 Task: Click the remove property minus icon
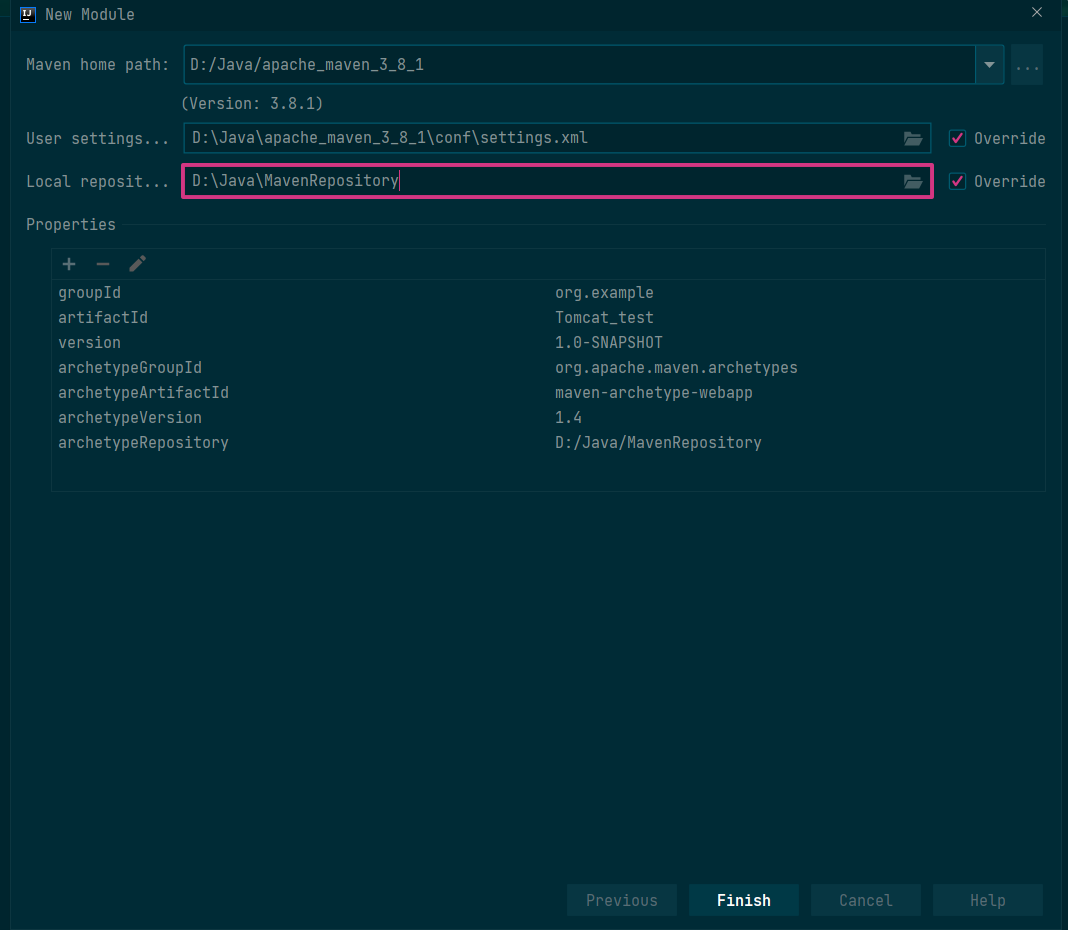(103, 264)
